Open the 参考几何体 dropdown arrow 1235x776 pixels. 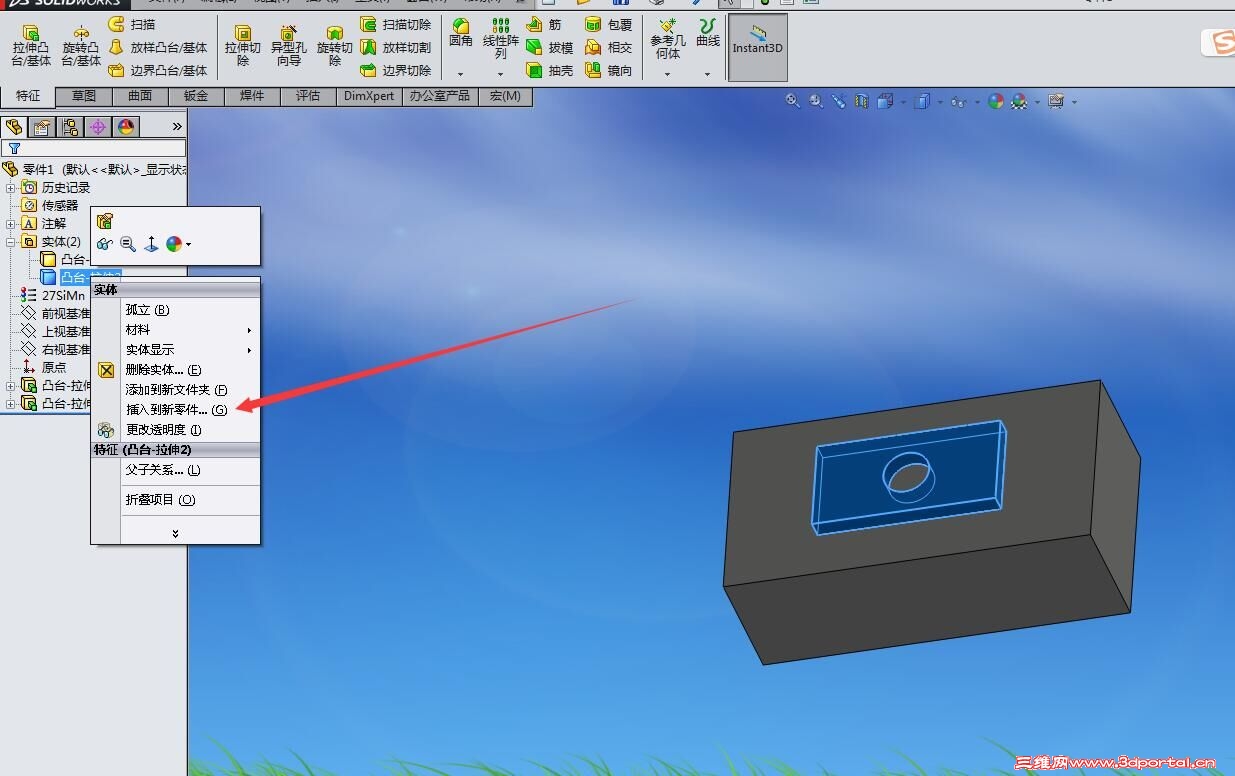667,74
